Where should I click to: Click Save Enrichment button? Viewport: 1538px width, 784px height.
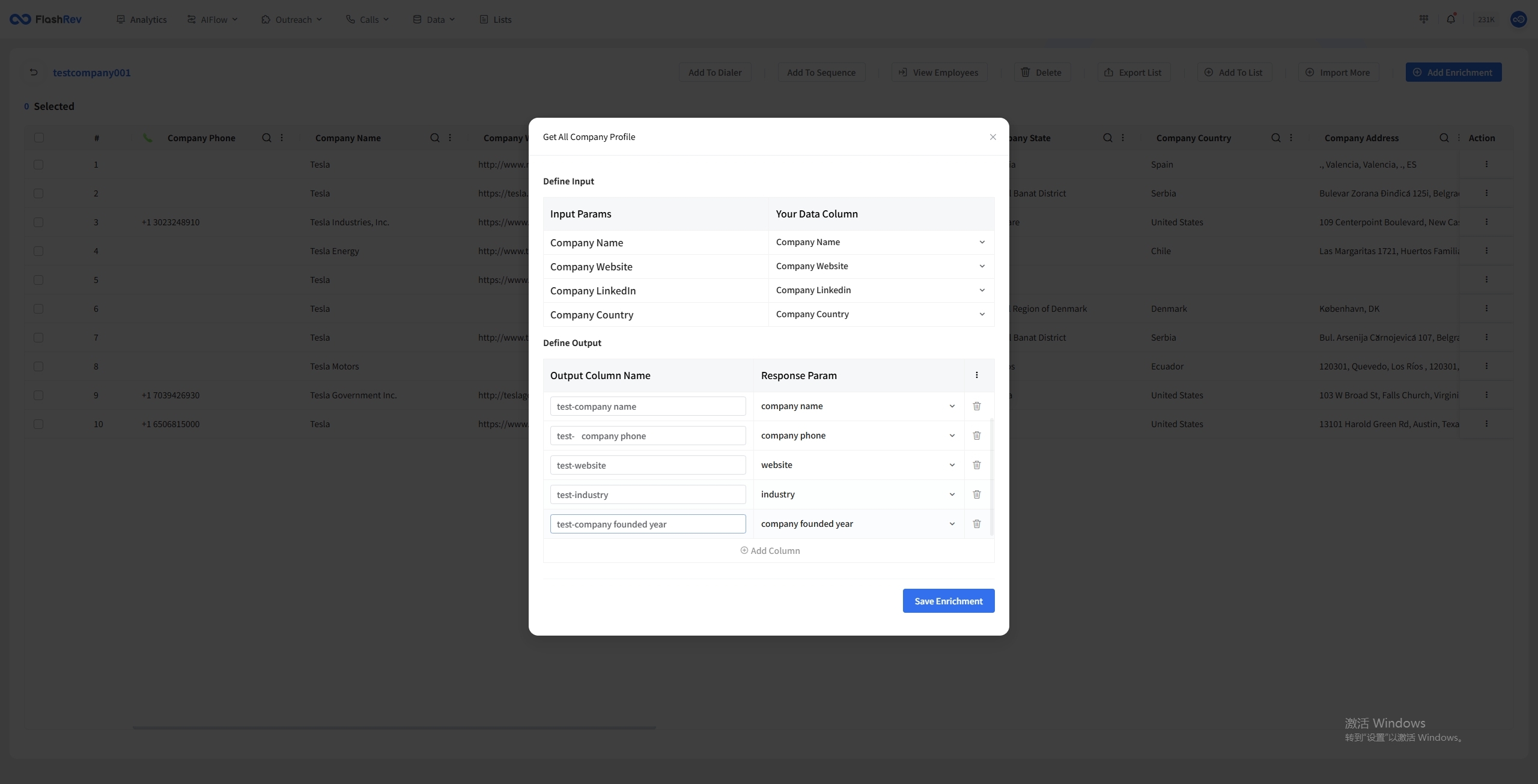pos(948,601)
